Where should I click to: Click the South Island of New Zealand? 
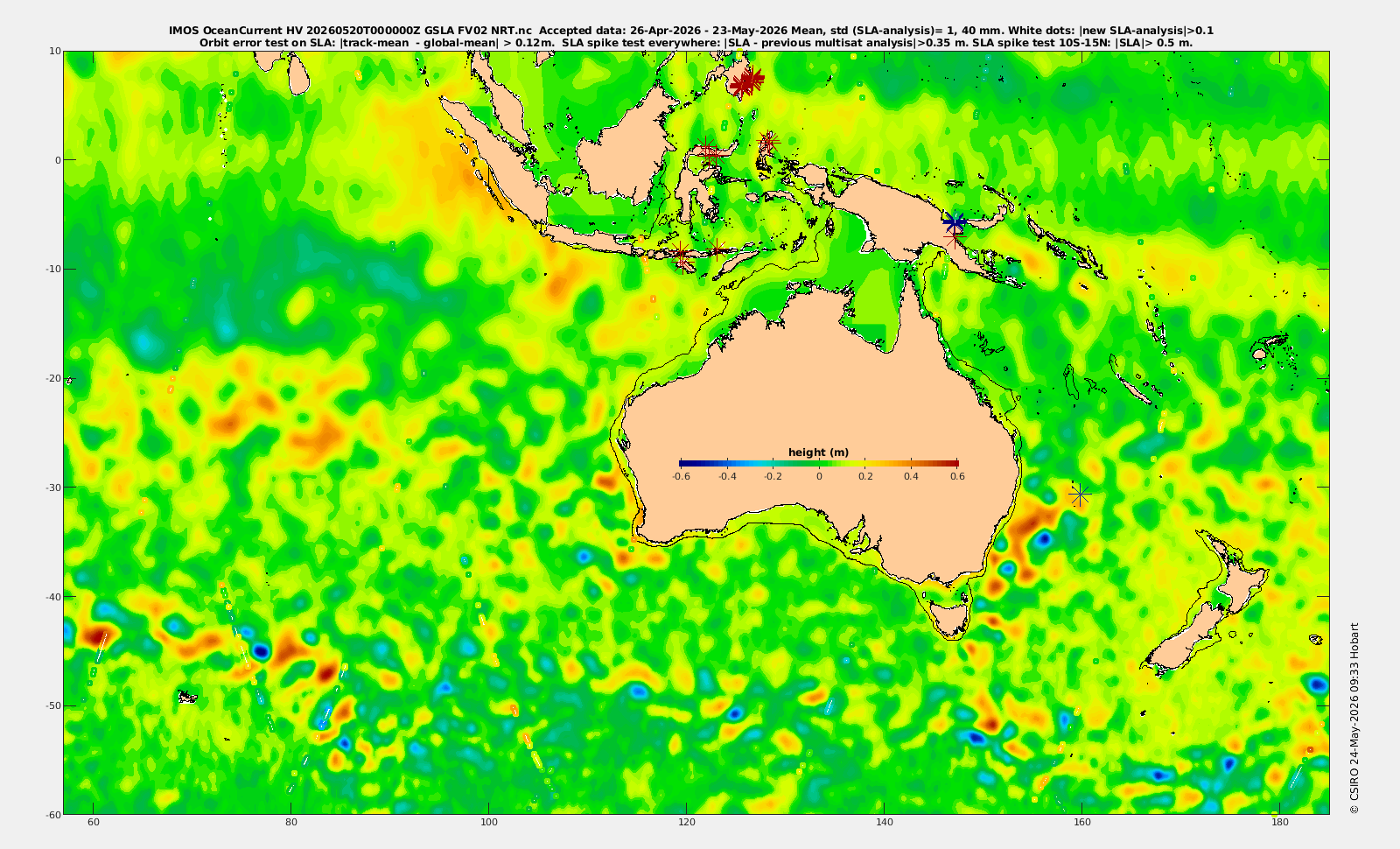click(1186, 639)
